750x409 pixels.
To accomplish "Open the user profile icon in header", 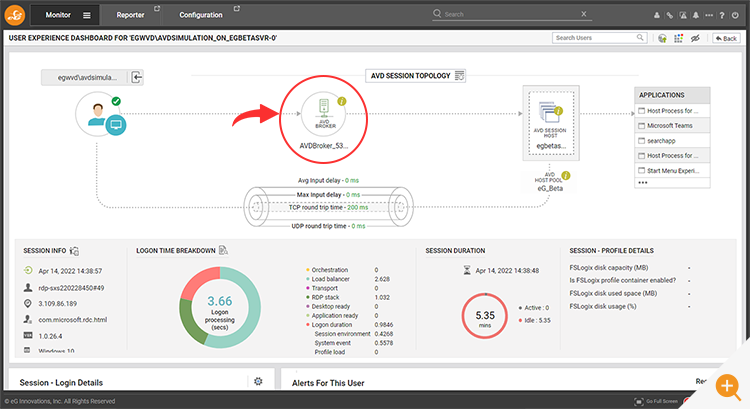I will [657, 15].
